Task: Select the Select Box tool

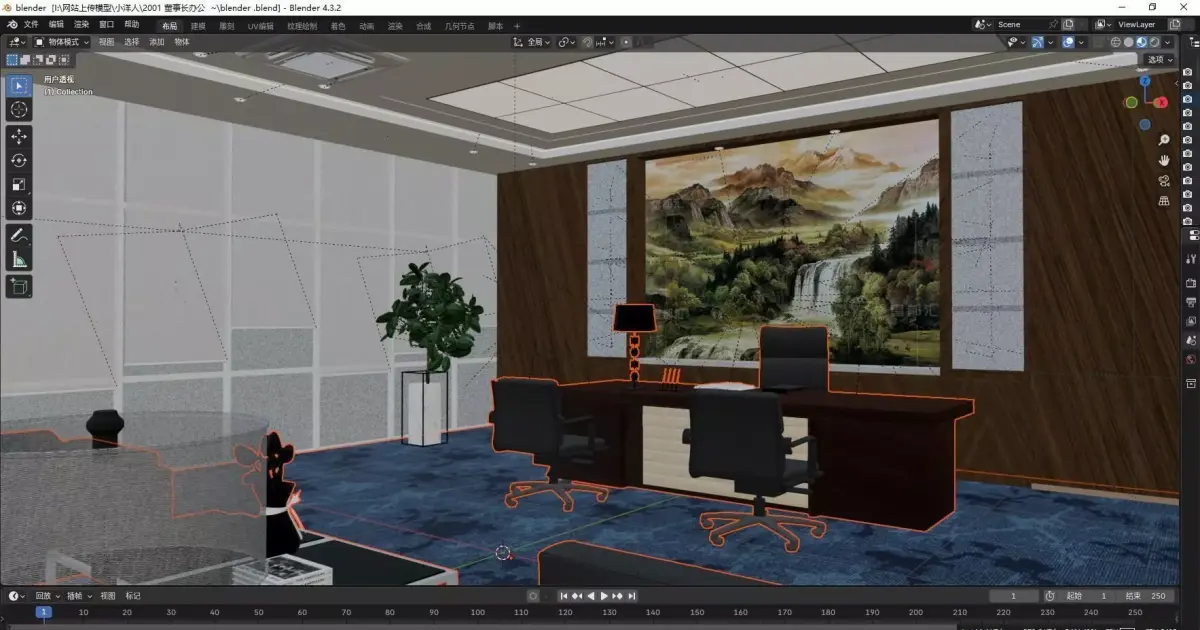Action: [19, 85]
